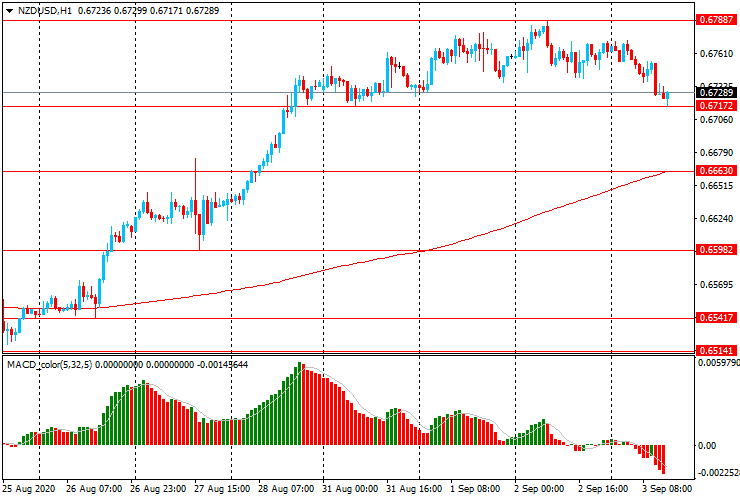This screenshot has height=500, width=740.
Task: Select the 31 Aug 00:00 time label
Action: click(x=350, y=489)
